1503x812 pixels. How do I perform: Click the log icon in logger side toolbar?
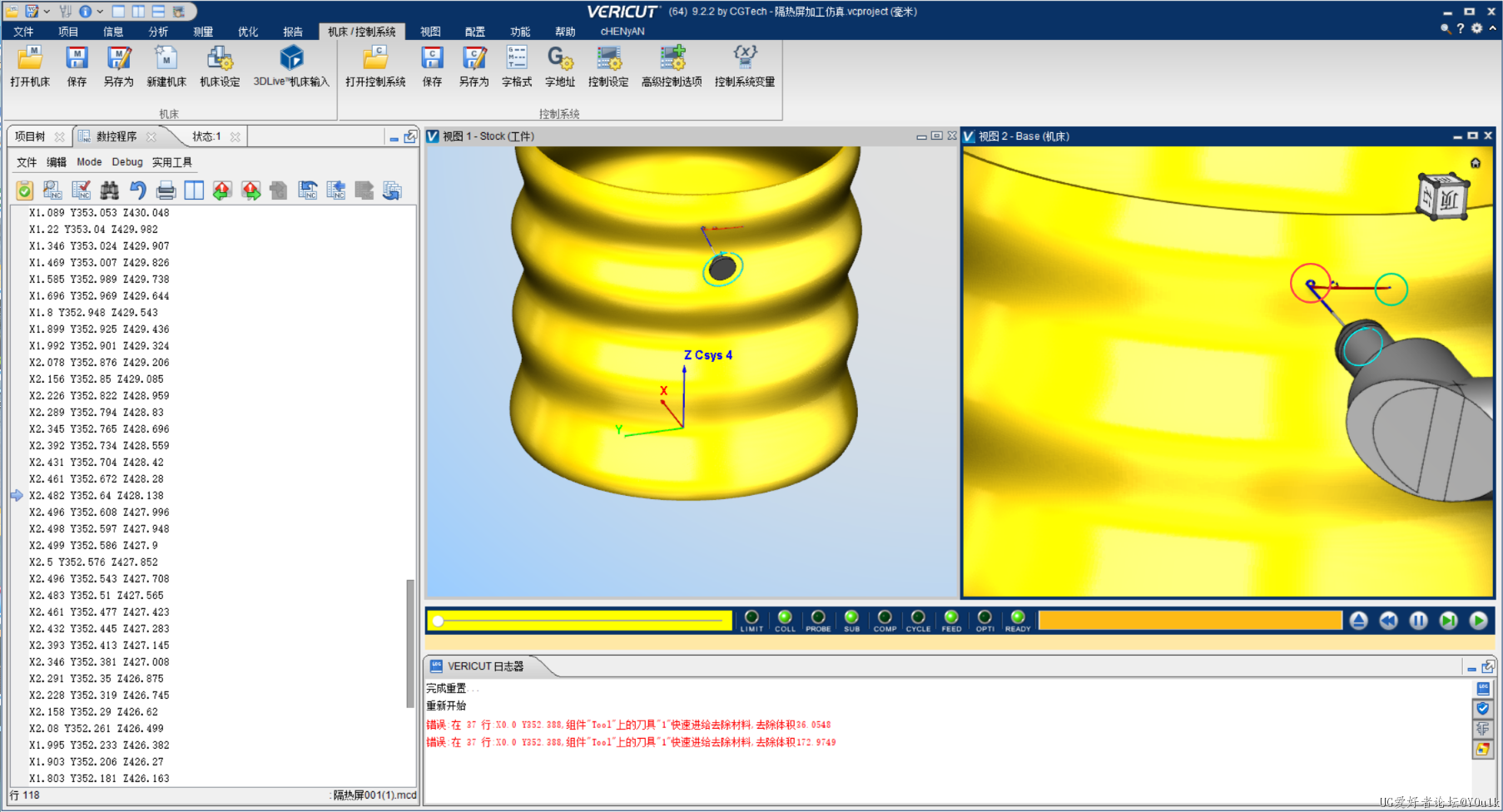(1483, 689)
